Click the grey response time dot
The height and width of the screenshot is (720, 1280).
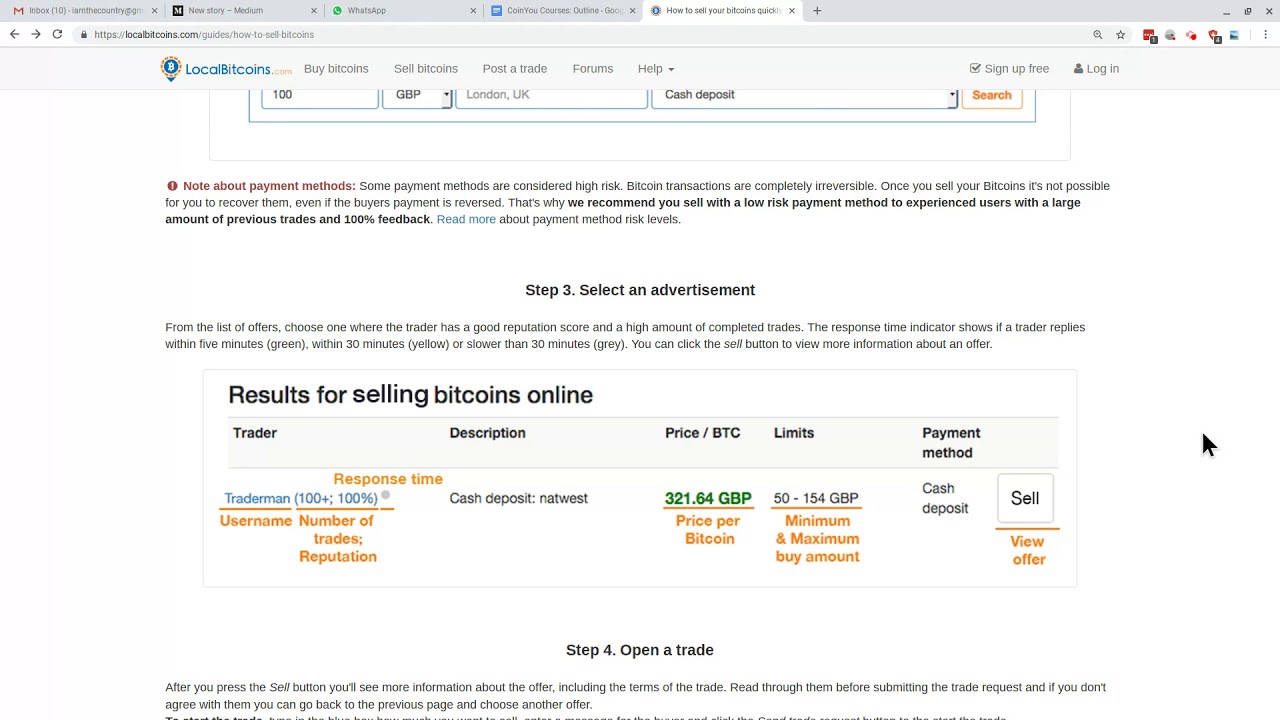(385, 495)
